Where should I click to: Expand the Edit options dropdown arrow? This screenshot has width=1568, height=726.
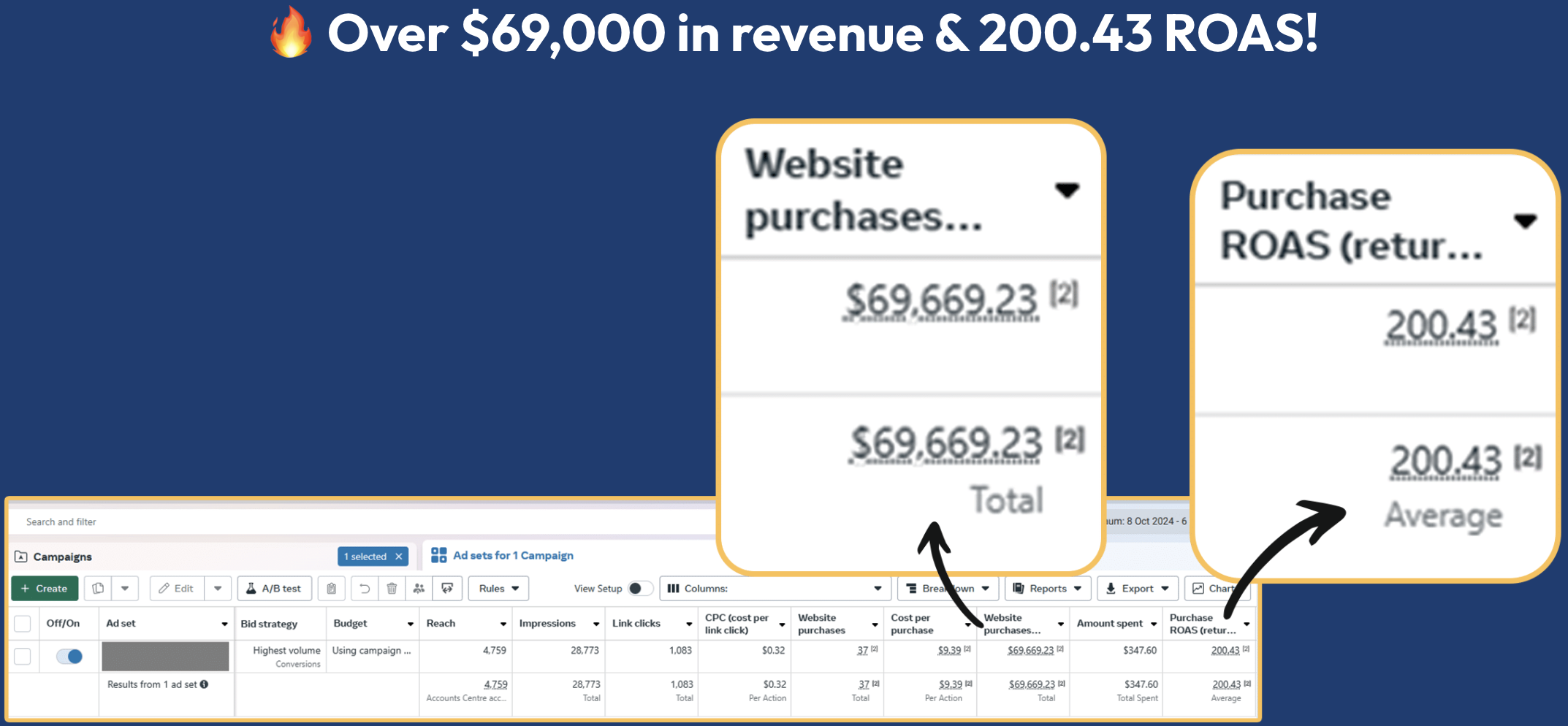[x=218, y=589]
